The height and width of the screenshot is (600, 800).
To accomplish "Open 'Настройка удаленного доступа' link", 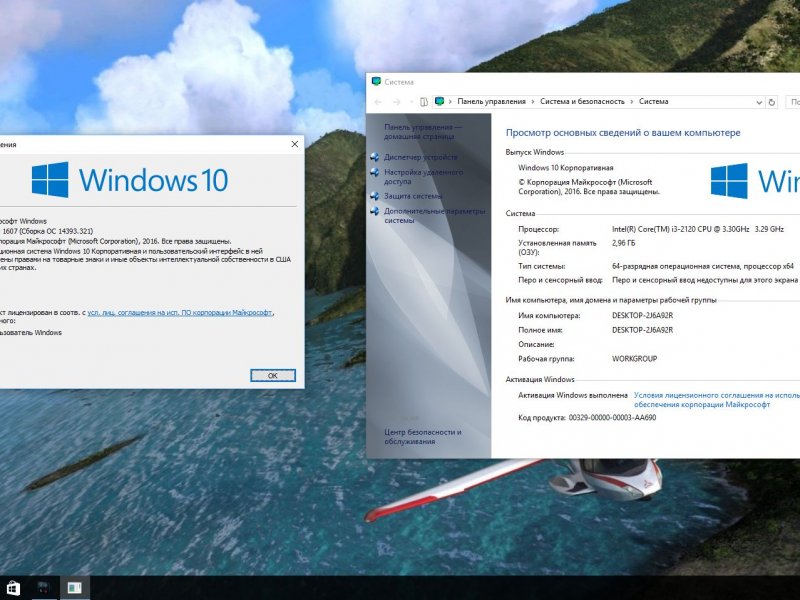I will click(x=423, y=177).
